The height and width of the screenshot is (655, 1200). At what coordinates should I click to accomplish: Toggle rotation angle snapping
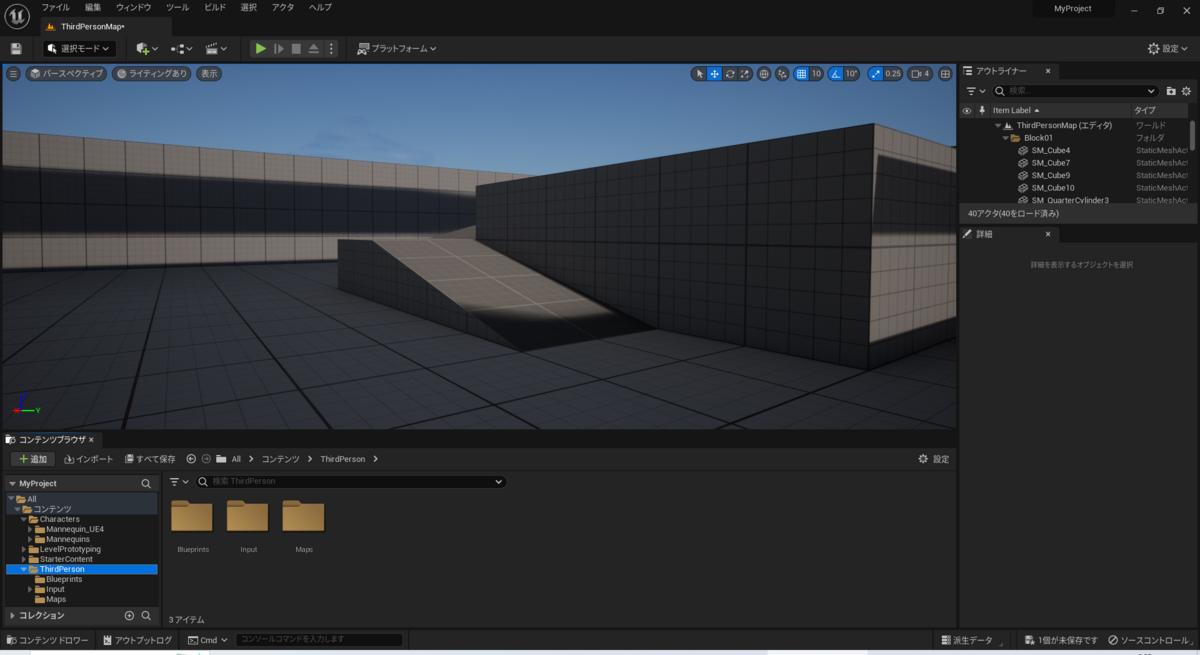(835, 74)
